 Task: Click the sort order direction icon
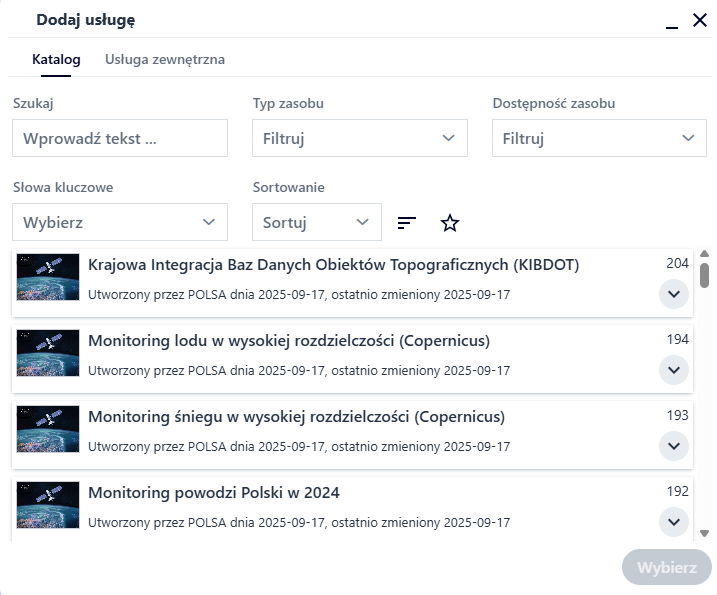click(x=406, y=223)
